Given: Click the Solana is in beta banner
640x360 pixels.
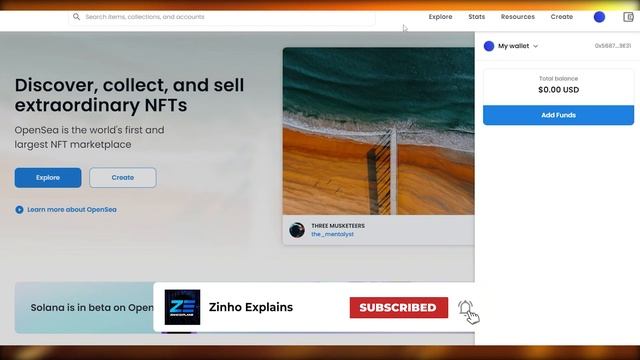Looking at the screenshot, I should pos(84,307).
